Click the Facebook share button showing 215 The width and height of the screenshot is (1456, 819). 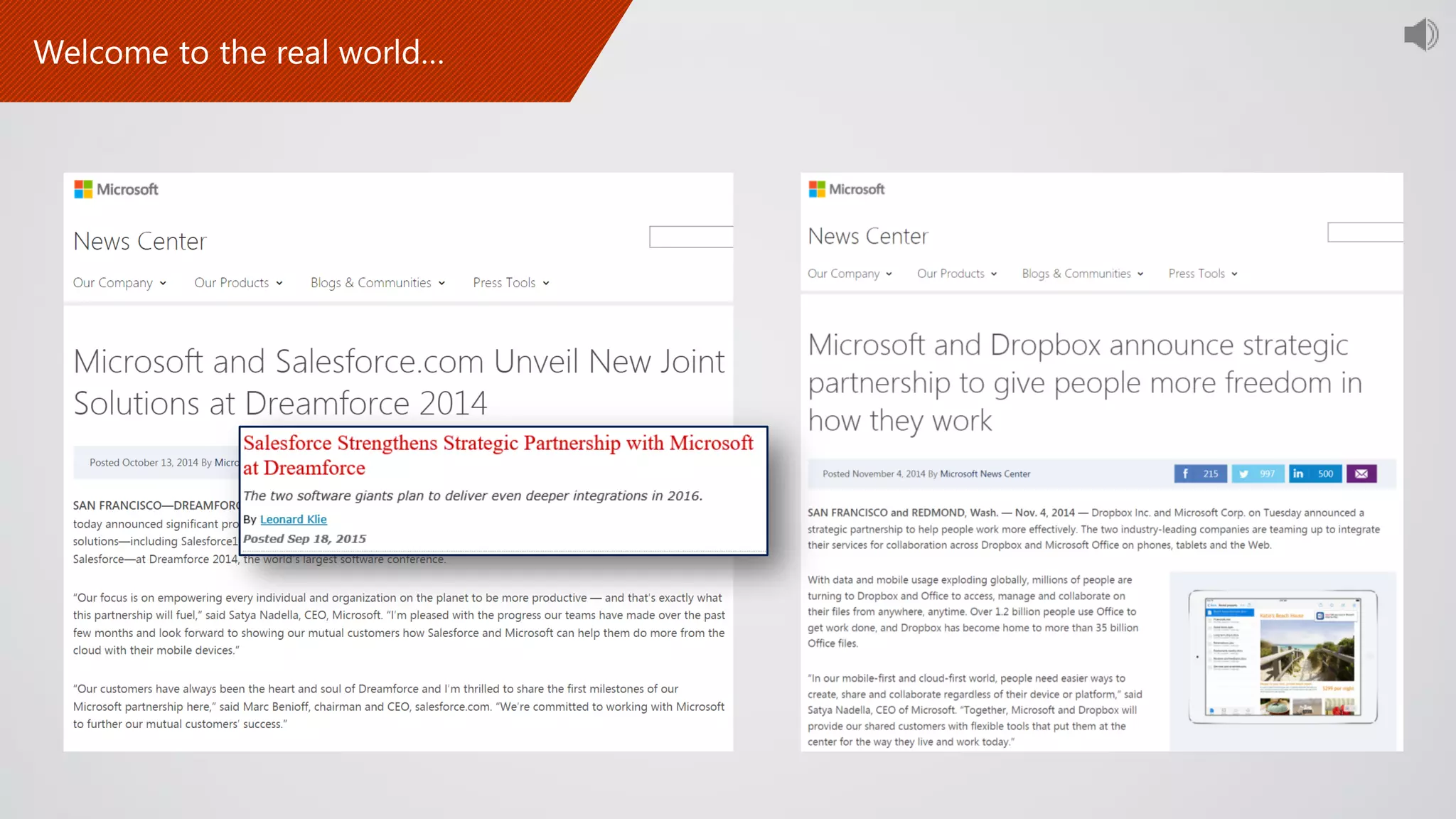pos(1200,473)
